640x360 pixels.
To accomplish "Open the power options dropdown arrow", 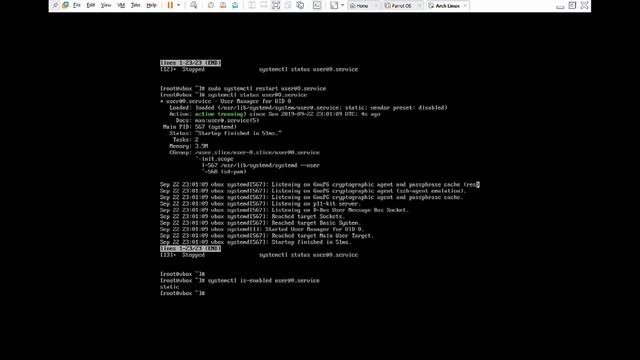I will [x=178, y=5].
